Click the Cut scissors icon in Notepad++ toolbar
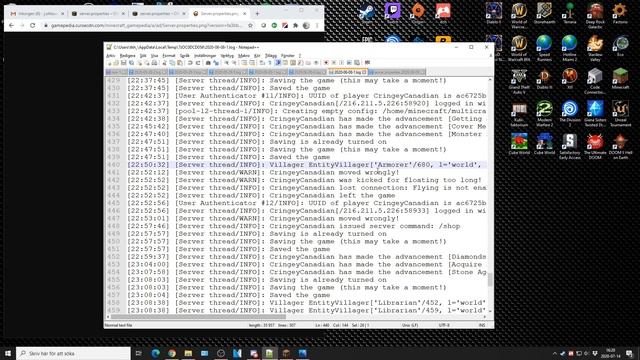Screen dimensions: 640x360 [164, 63]
